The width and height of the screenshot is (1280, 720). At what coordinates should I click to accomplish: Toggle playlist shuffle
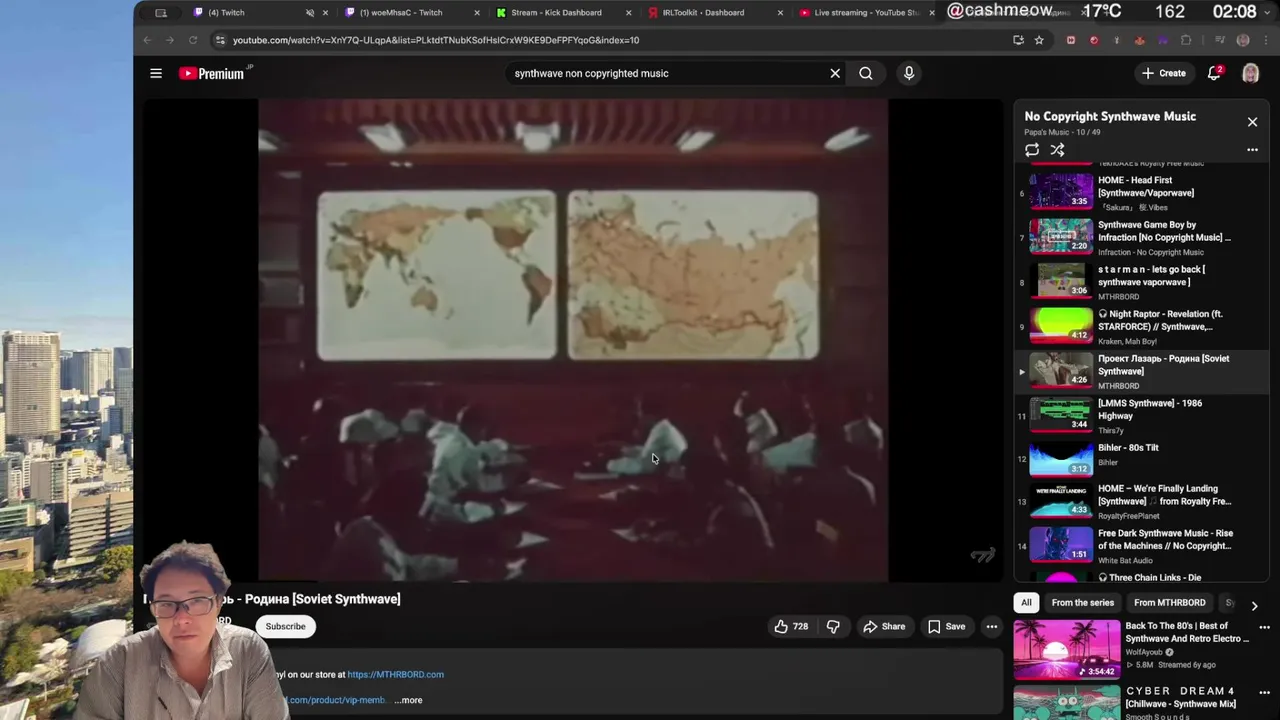tap(1057, 150)
